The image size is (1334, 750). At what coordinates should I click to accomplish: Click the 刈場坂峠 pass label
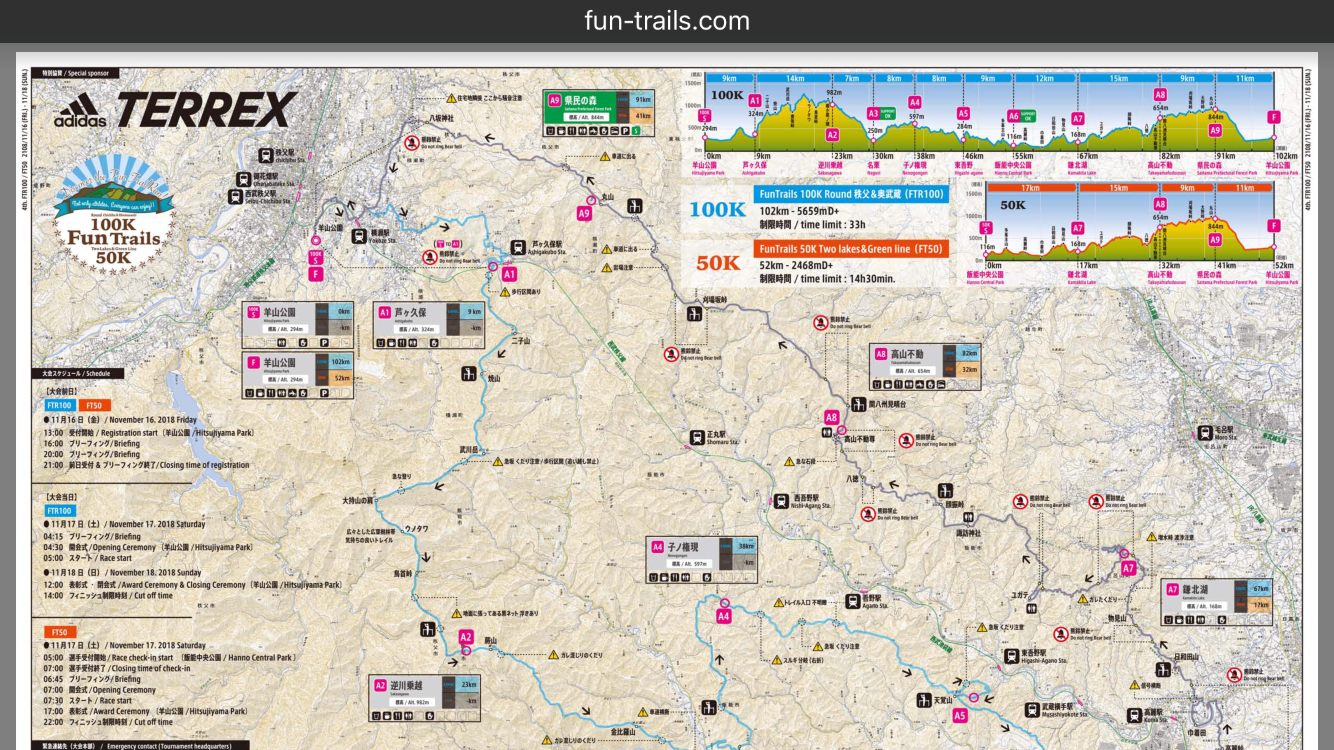pyautogui.click(x=715, y=298)
